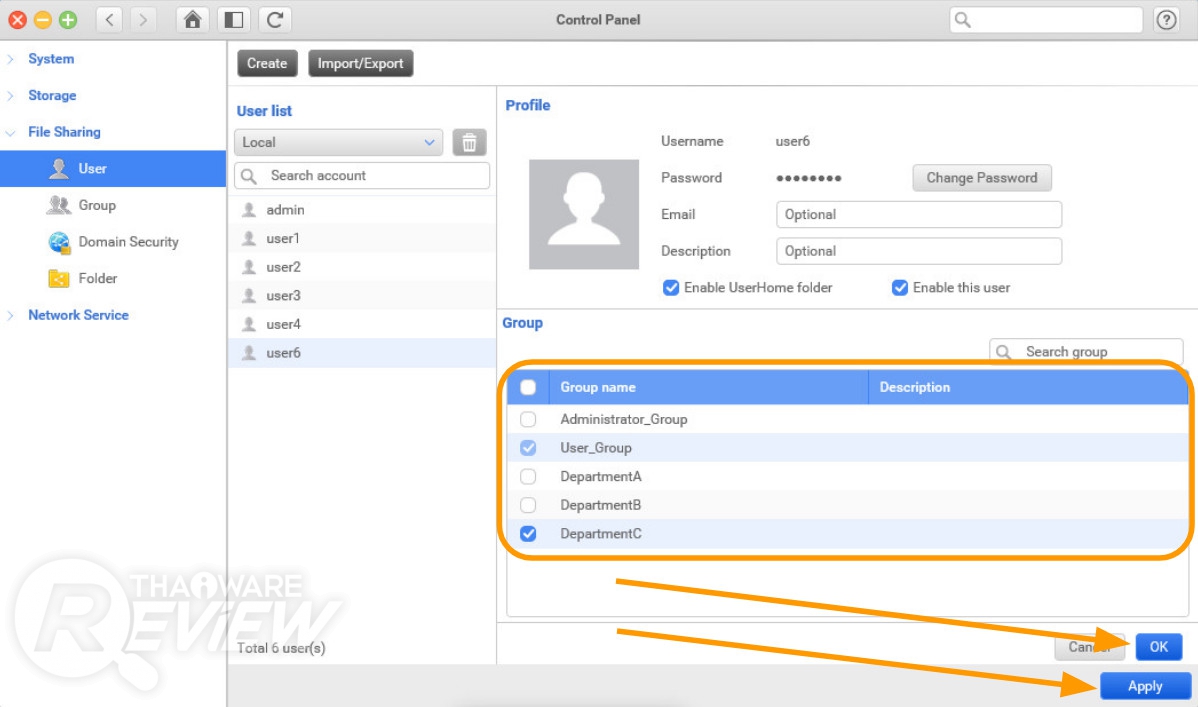Click the magnifier in top search bar
The height and width of the screenshot is (707, 1198).
coord(963,20)
